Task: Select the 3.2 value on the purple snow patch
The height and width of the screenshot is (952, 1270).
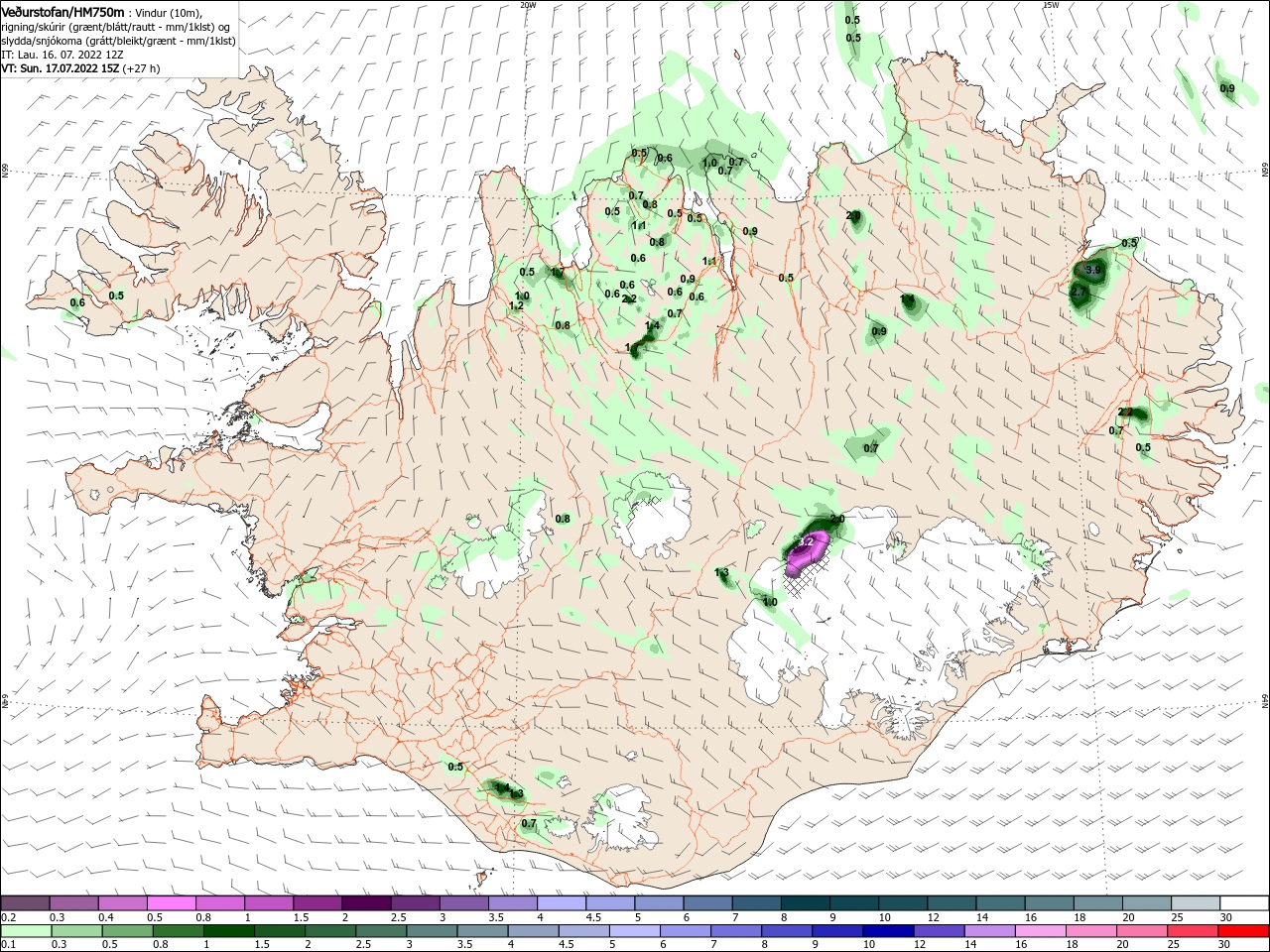Action: tap(806, 541)
